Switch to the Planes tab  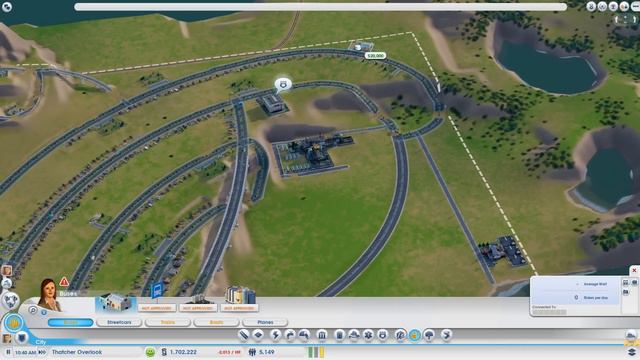[265, 322]
